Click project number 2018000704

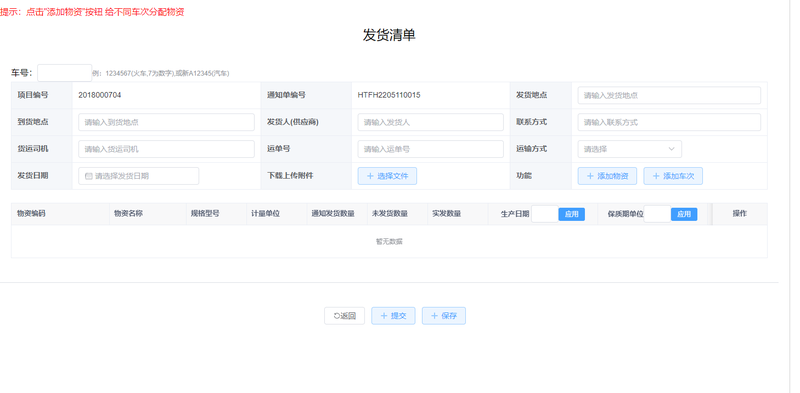click(x=99, y=95)
